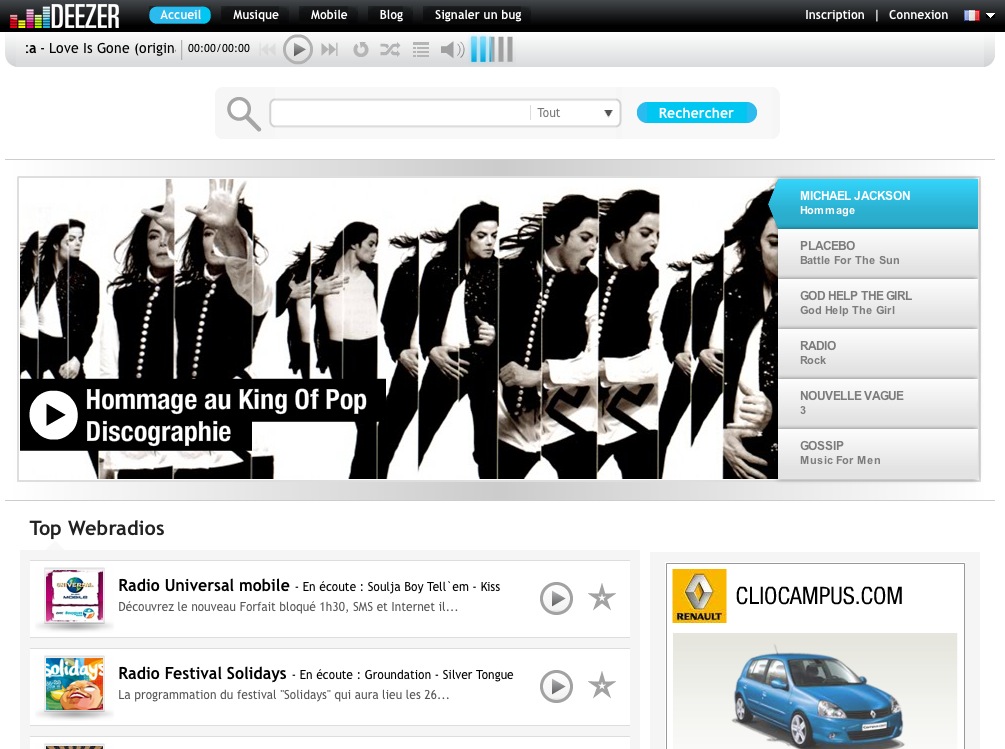Click Radio Festival Solidays title
Screen dimensions: 1005x749
[202, 673]
